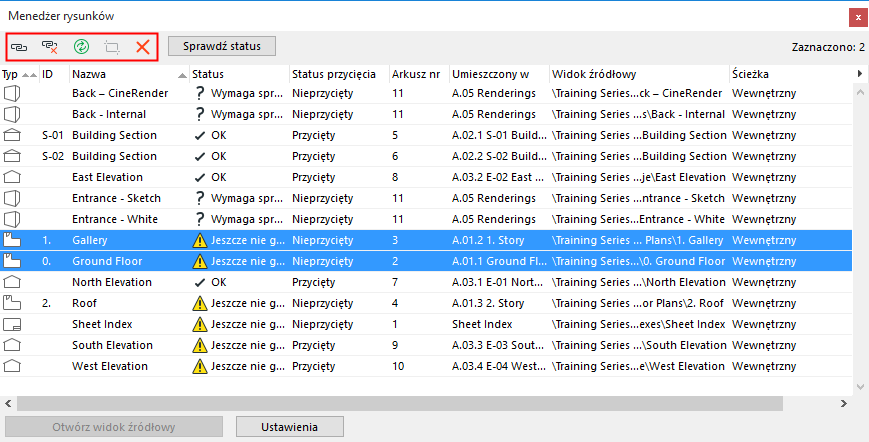Select the North Elevation row
This screenshot has width=869, height=442.
click(112, 282)
